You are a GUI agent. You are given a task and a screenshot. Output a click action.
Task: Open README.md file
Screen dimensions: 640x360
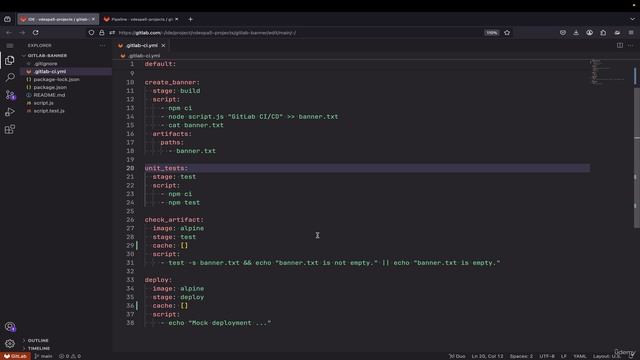point(49,95)
